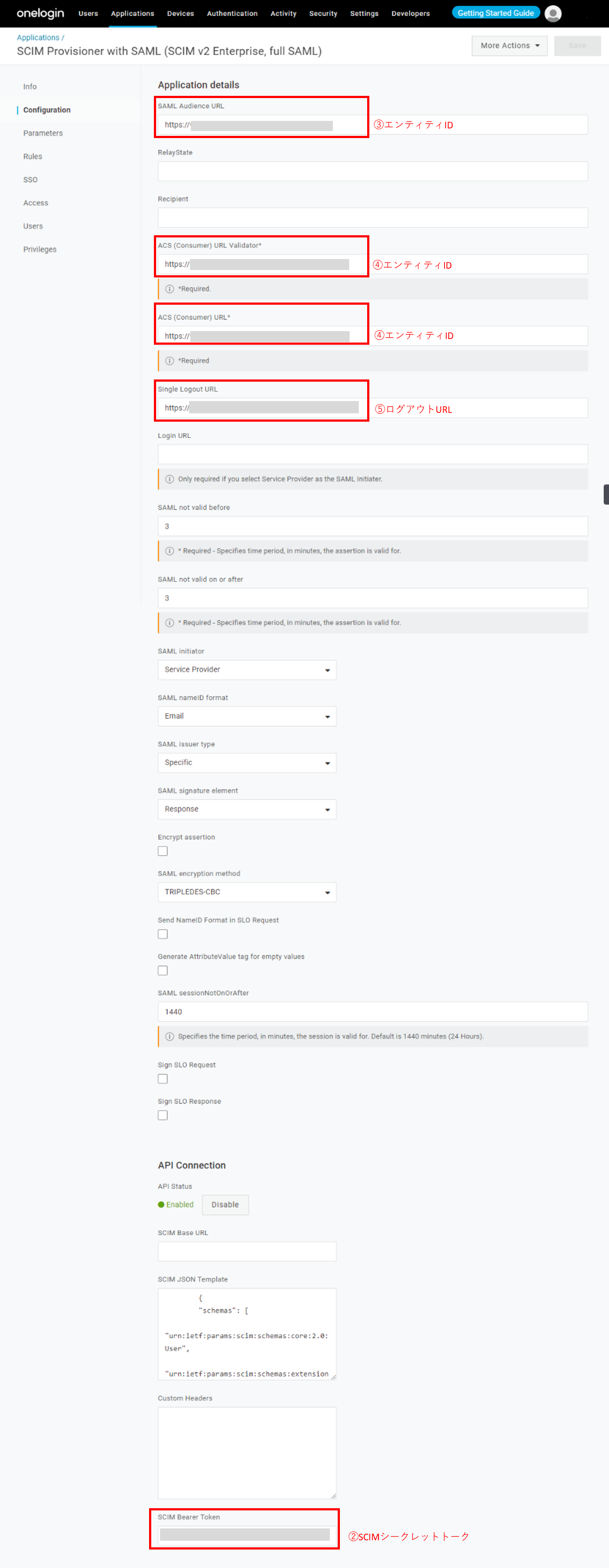Viewport: 609px width, 1568px height.
Task: Open the Users top navigation menu
Action: [x=88, y=13]
